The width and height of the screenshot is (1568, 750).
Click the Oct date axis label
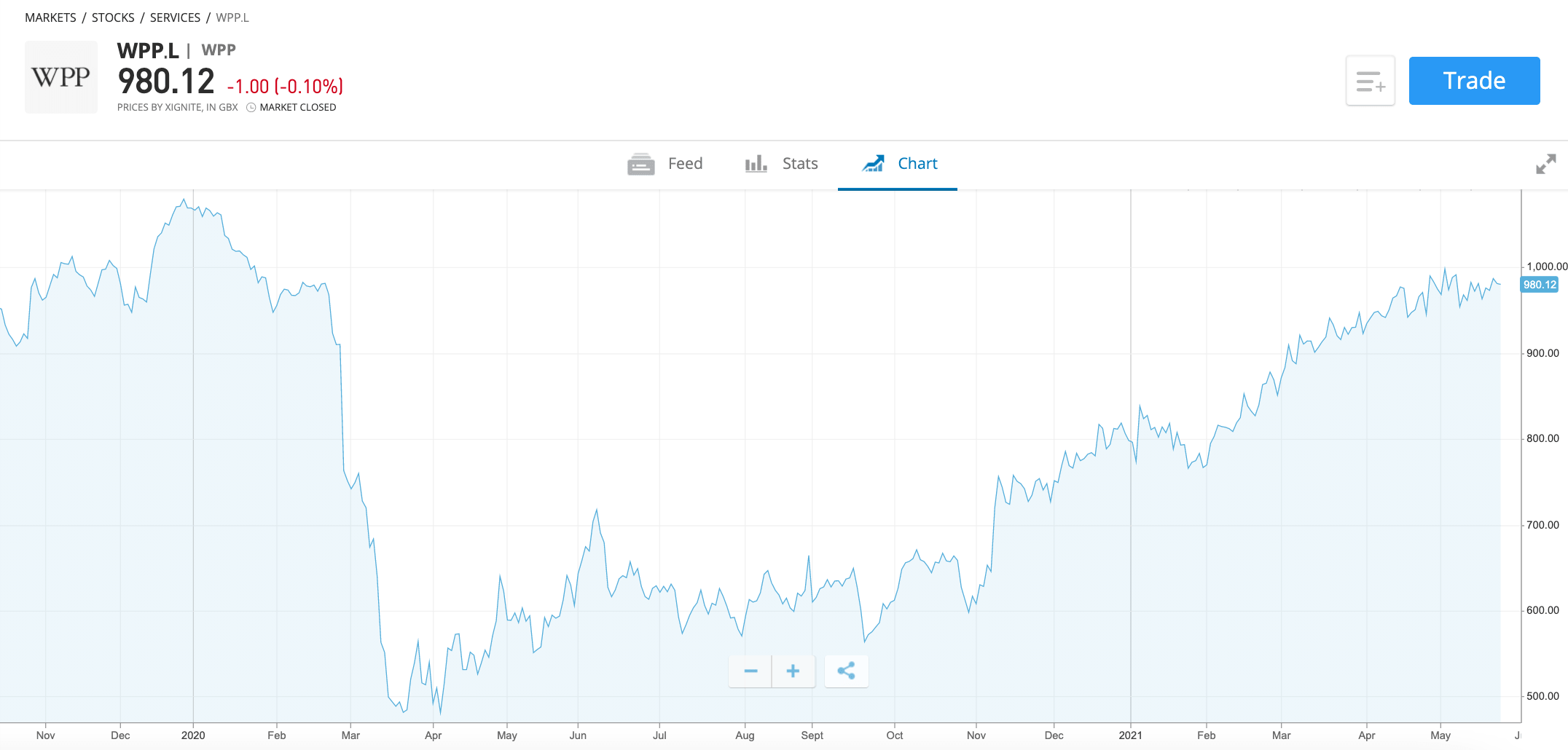click(895, 735)
